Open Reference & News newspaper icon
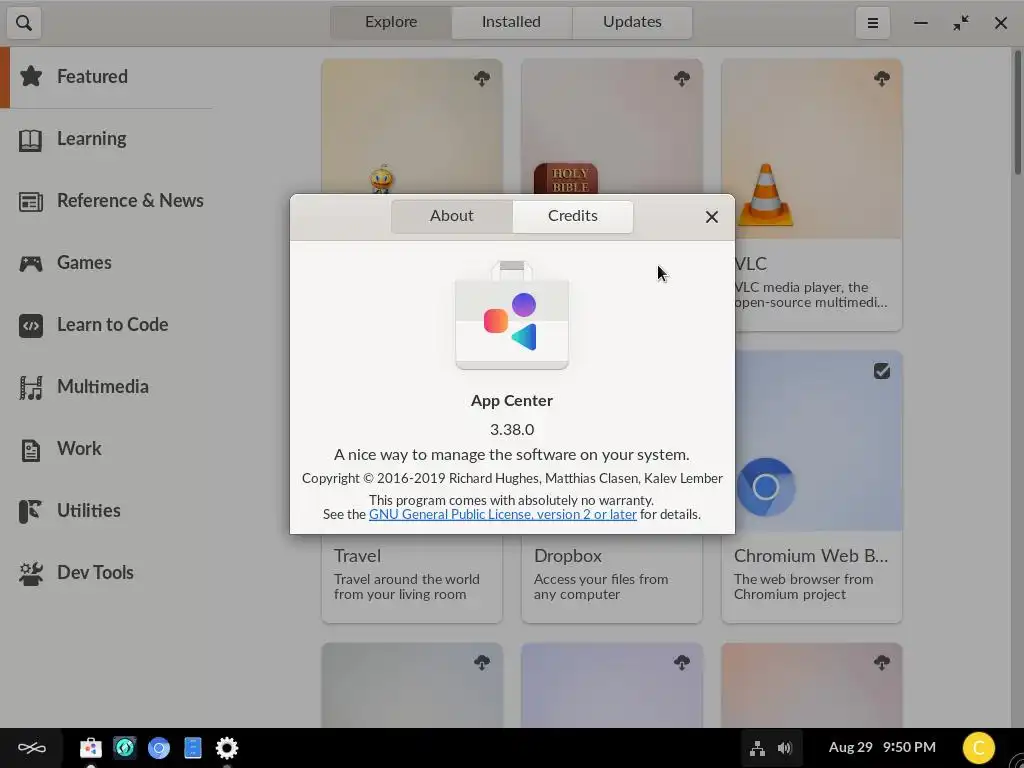This screenshot has width=1024, height=768. pos(31,201)
